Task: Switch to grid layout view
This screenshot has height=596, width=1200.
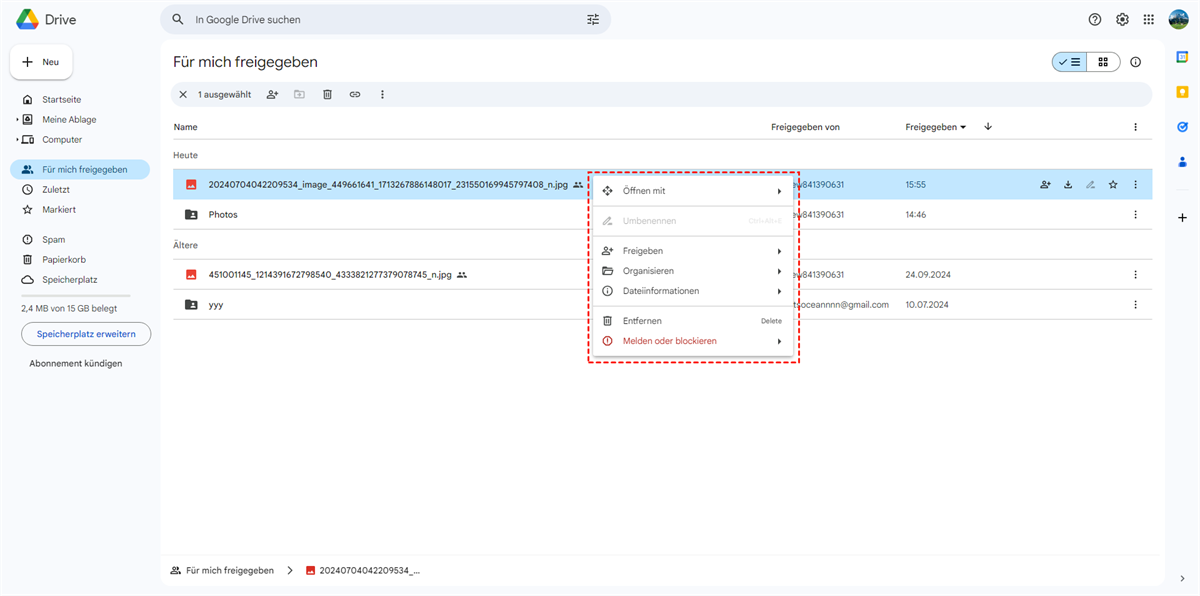Action: point(1103,62)
